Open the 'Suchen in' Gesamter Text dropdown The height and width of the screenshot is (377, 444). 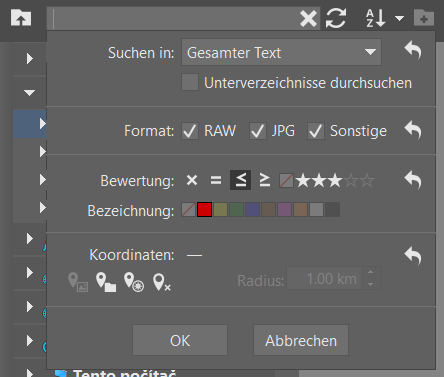tap(281, 52)
